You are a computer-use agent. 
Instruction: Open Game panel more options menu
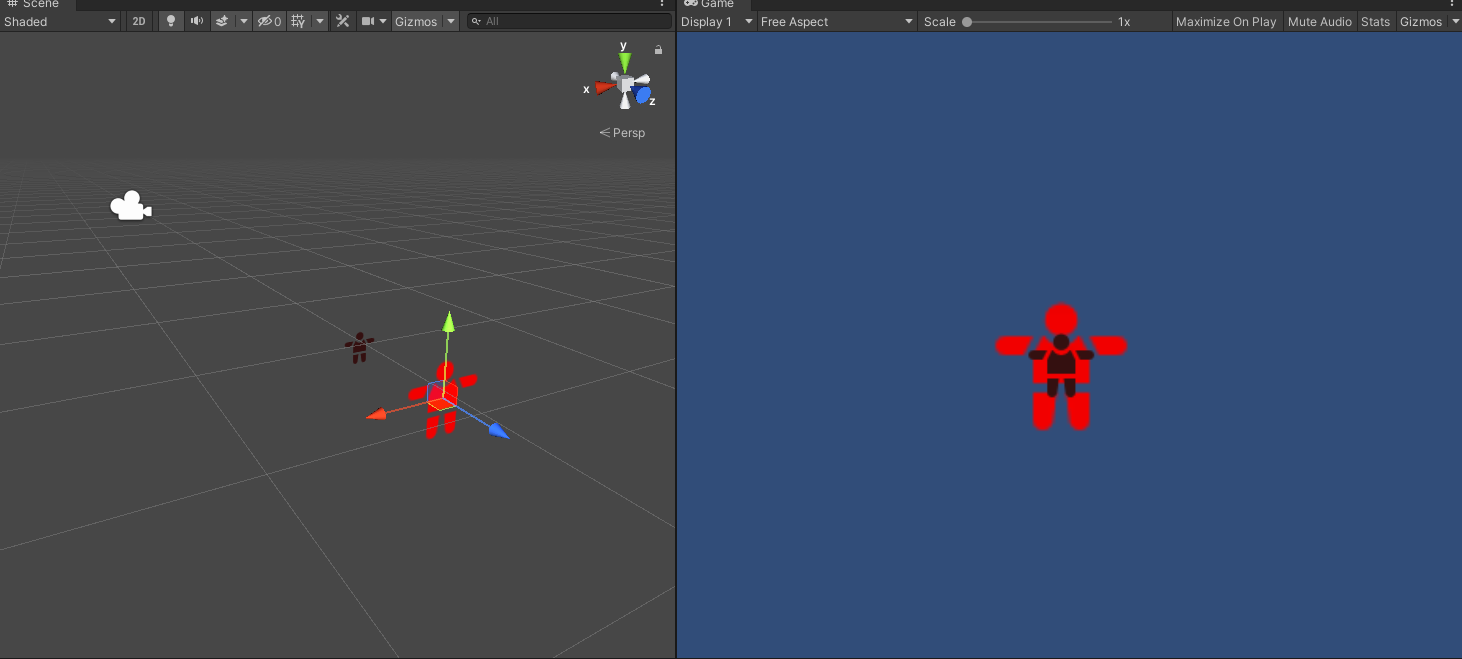[x=1452, y=4]
